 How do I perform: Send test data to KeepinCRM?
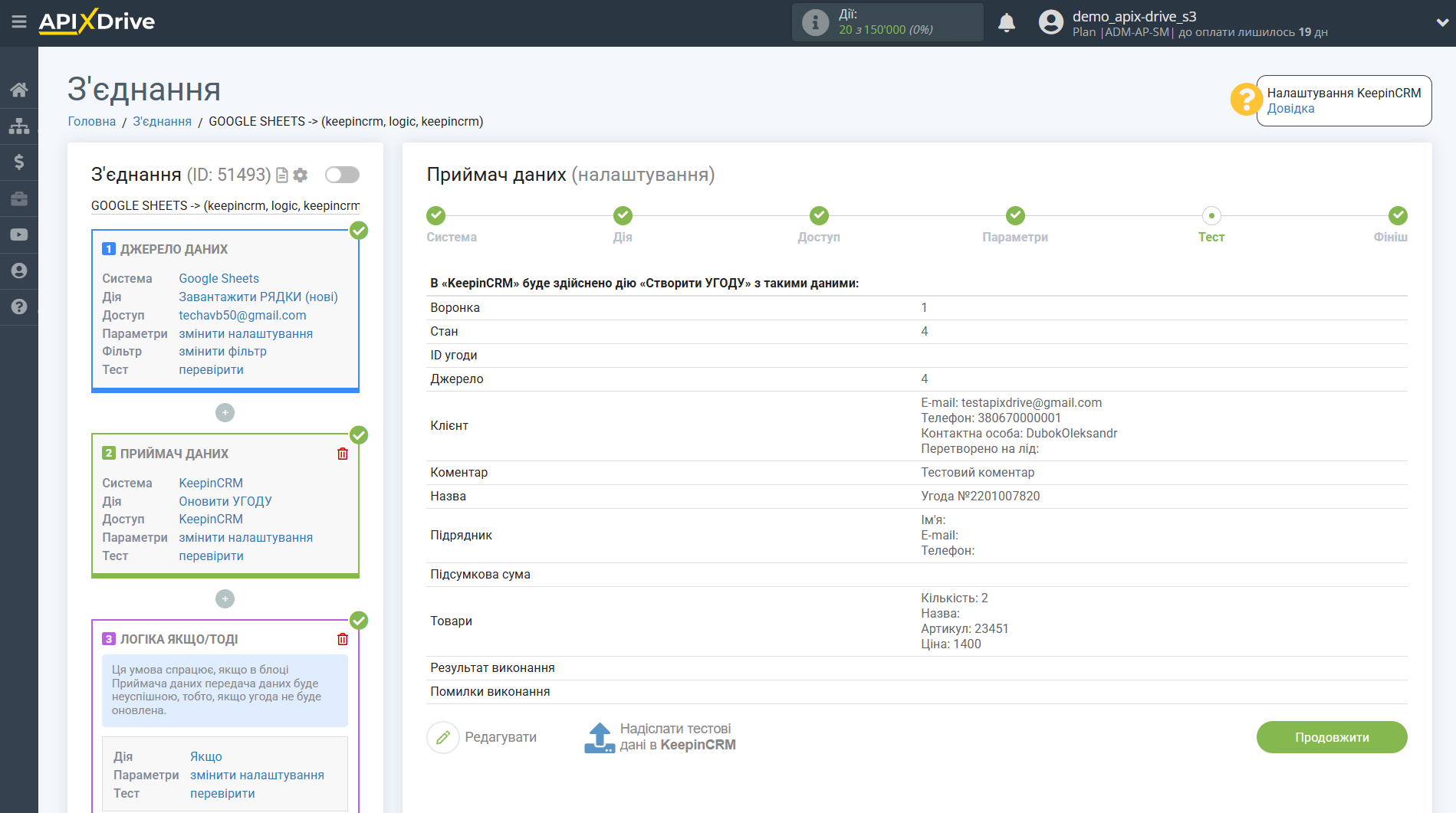click(x=660, y=737)
